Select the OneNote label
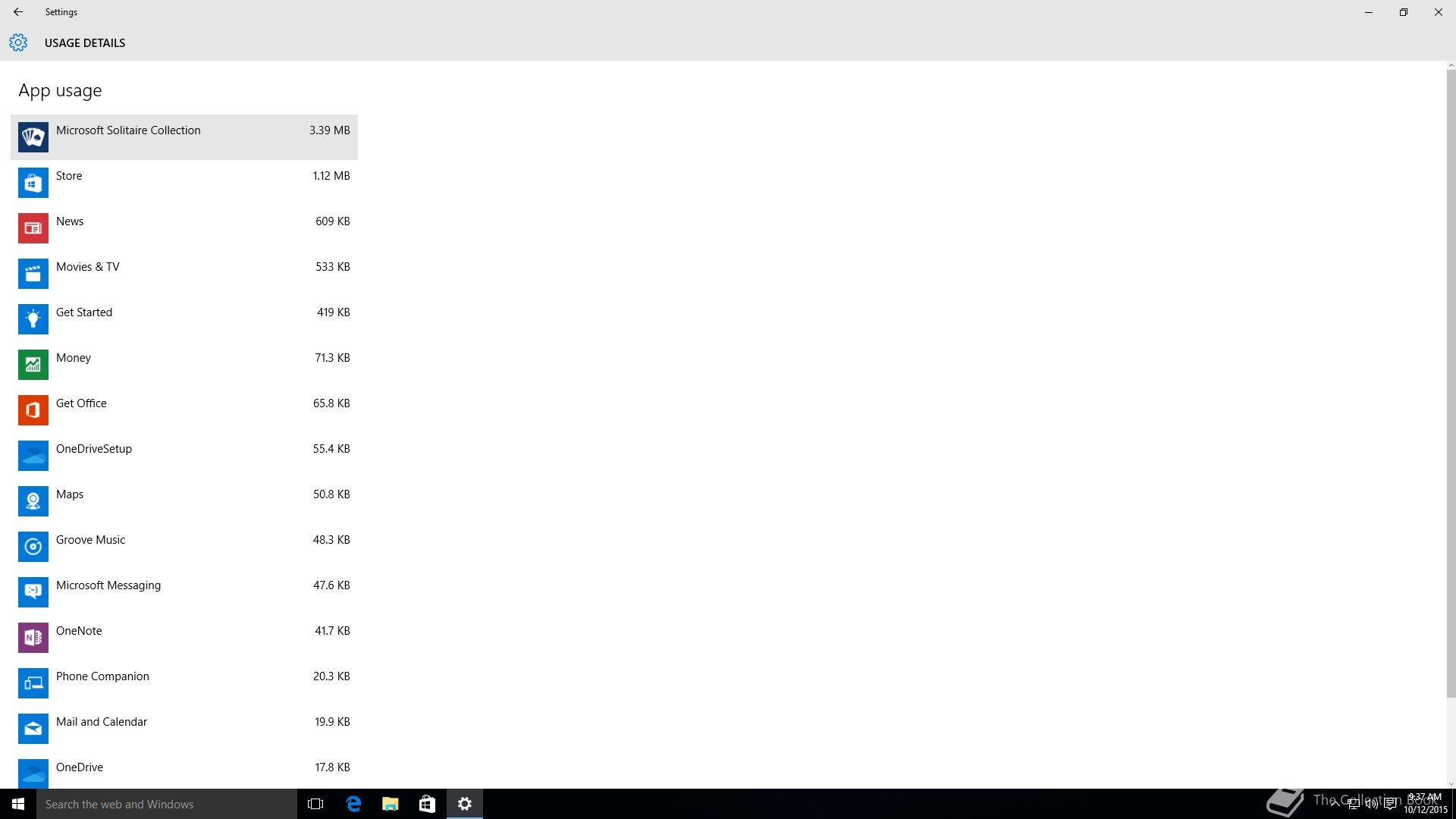The image size is (1456, 819). (x=79, y=631)
